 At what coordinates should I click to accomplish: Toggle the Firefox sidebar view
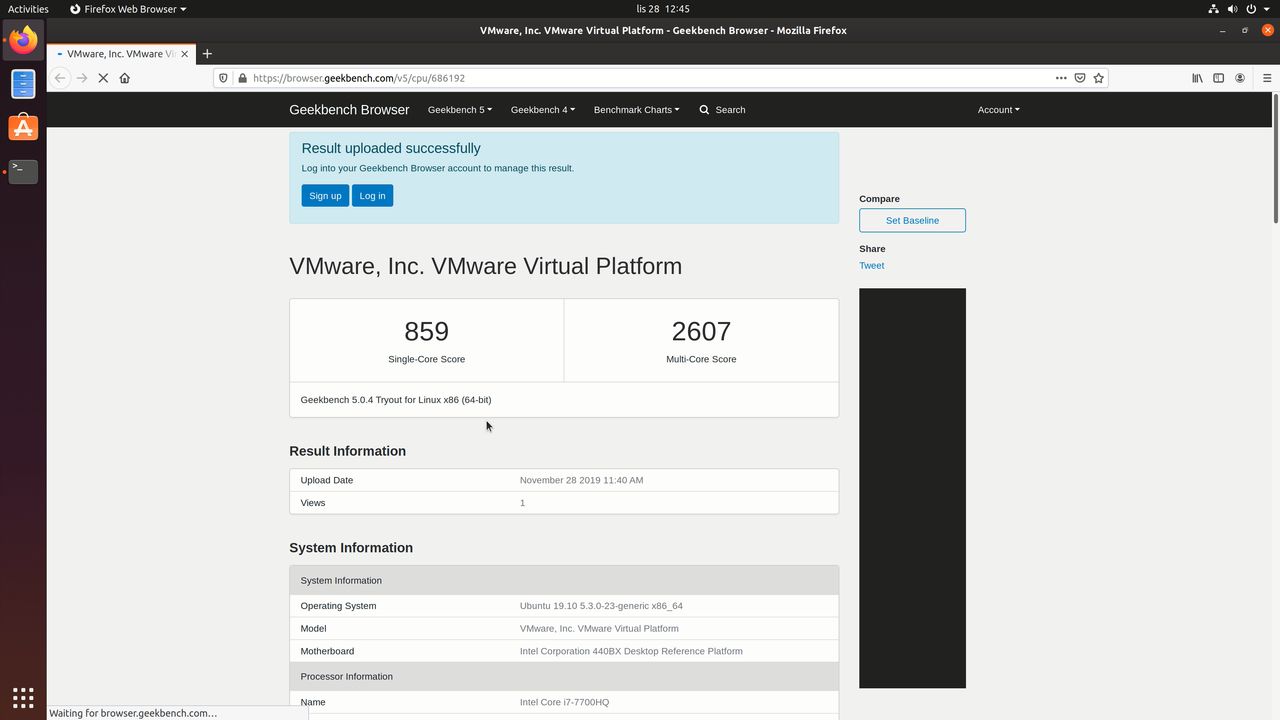tap(1218, 78)
